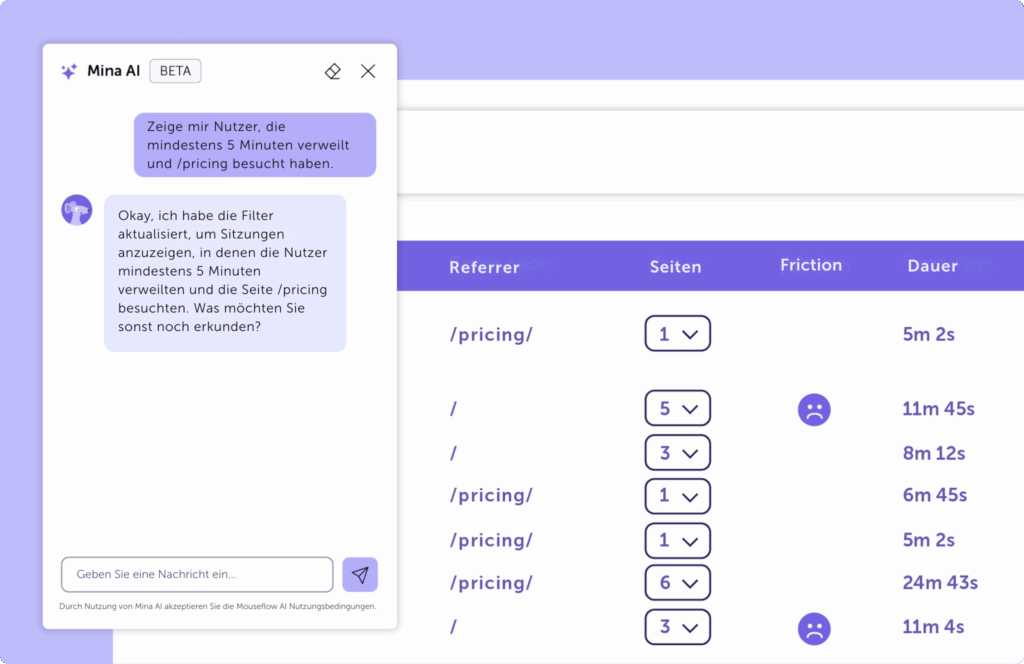Send message via the paper plane icon

360,574
